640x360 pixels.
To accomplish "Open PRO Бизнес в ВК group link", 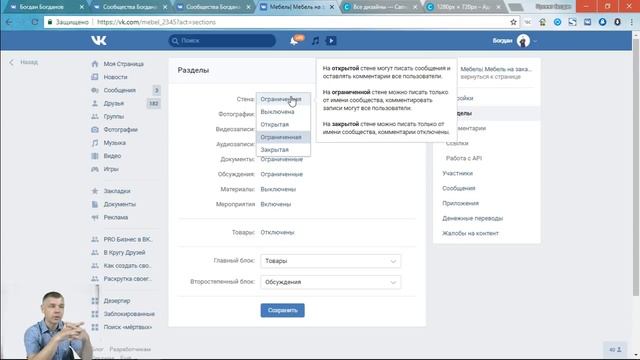I will coord(127,239).
